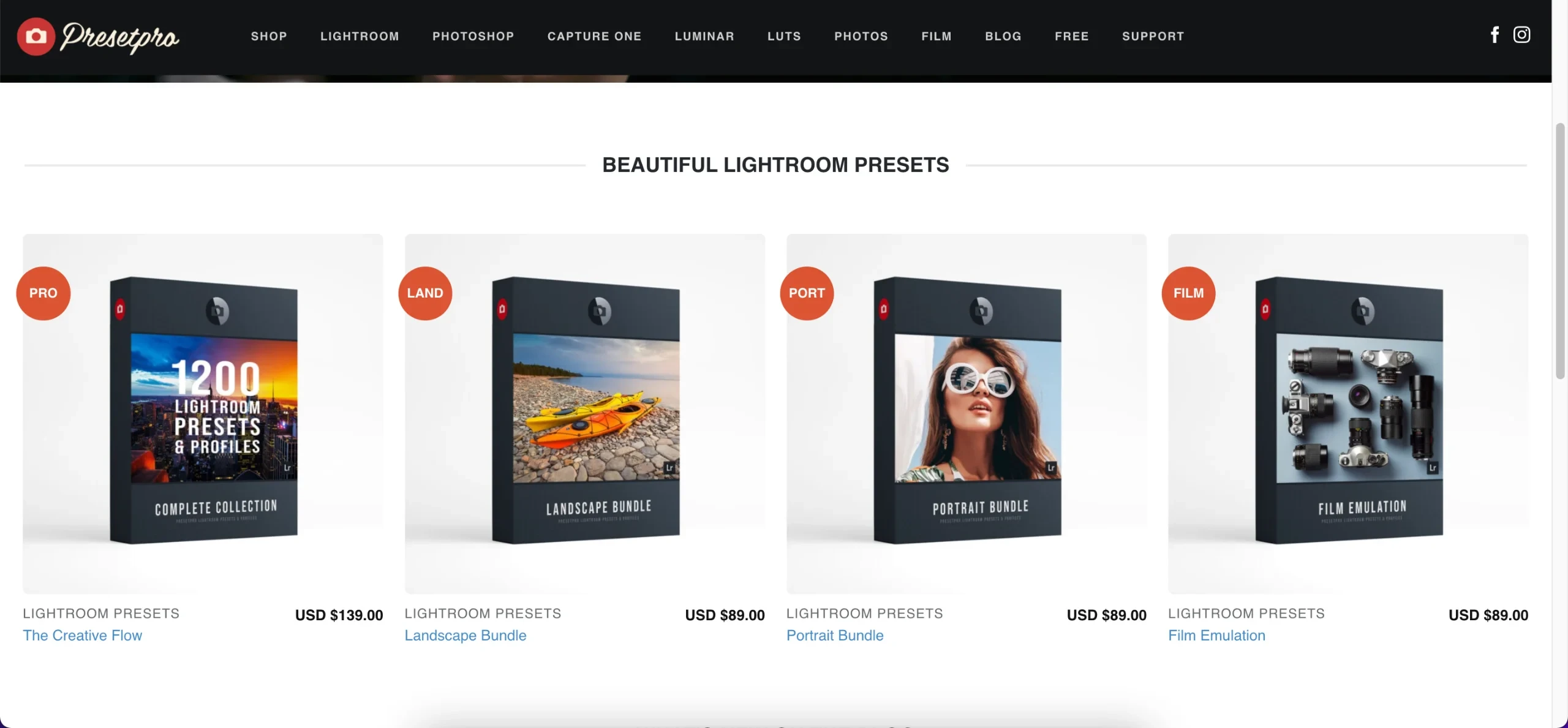Open the SHOP menu item
Viewport: 1568px width, 728px height.
(x=269, y=36)
